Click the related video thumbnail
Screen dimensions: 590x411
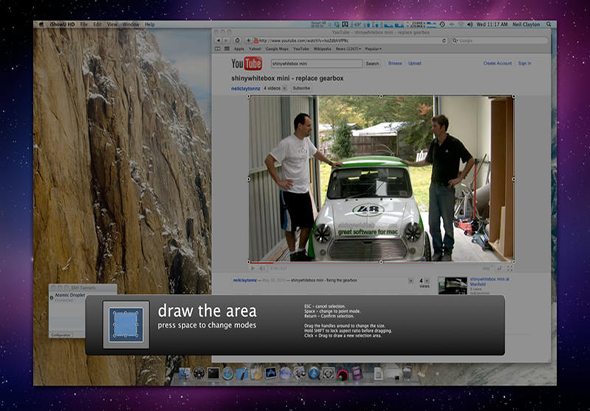pos(453,286)
